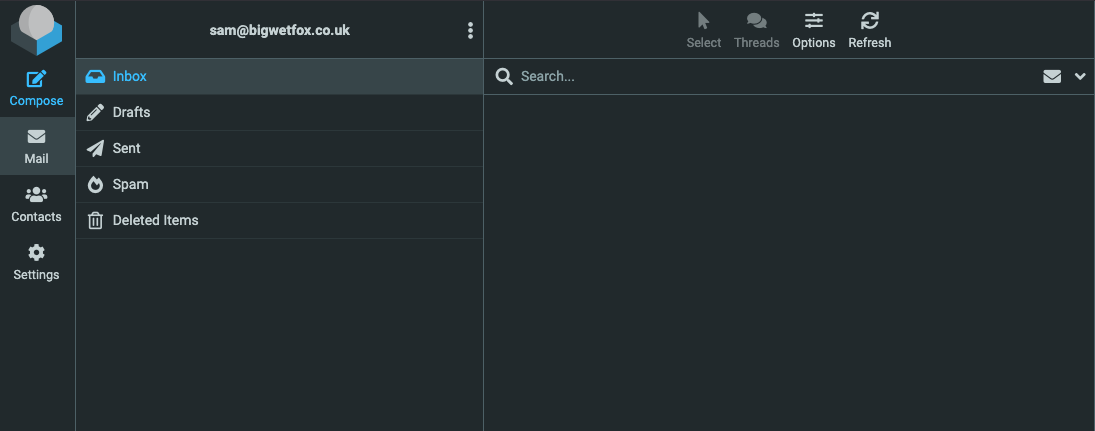Go to the Sent folder
Image resolution: width=1095 pixels, height=431 pixels.
click(126, 148)
